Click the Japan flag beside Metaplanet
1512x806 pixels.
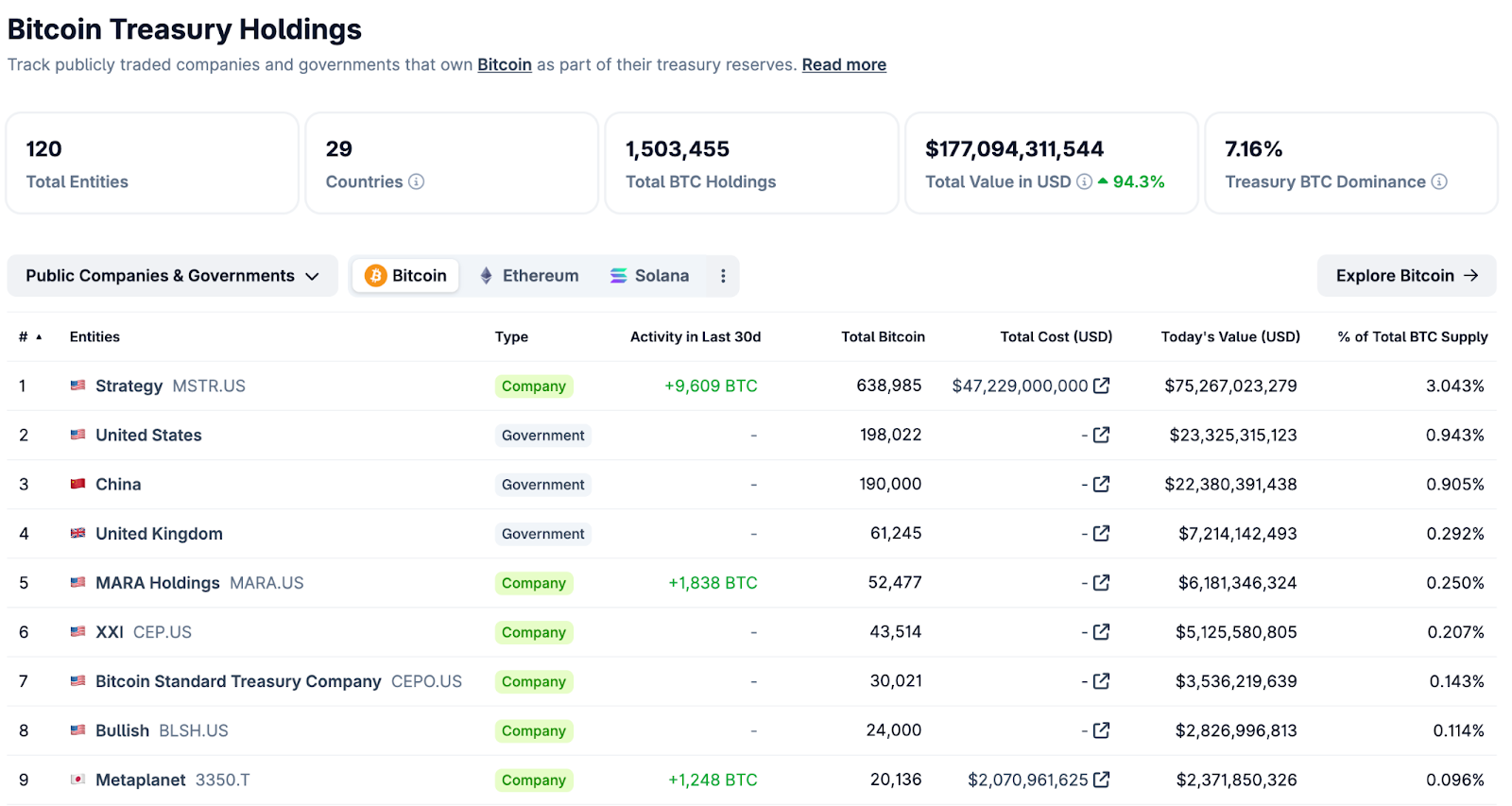point(78,780)
